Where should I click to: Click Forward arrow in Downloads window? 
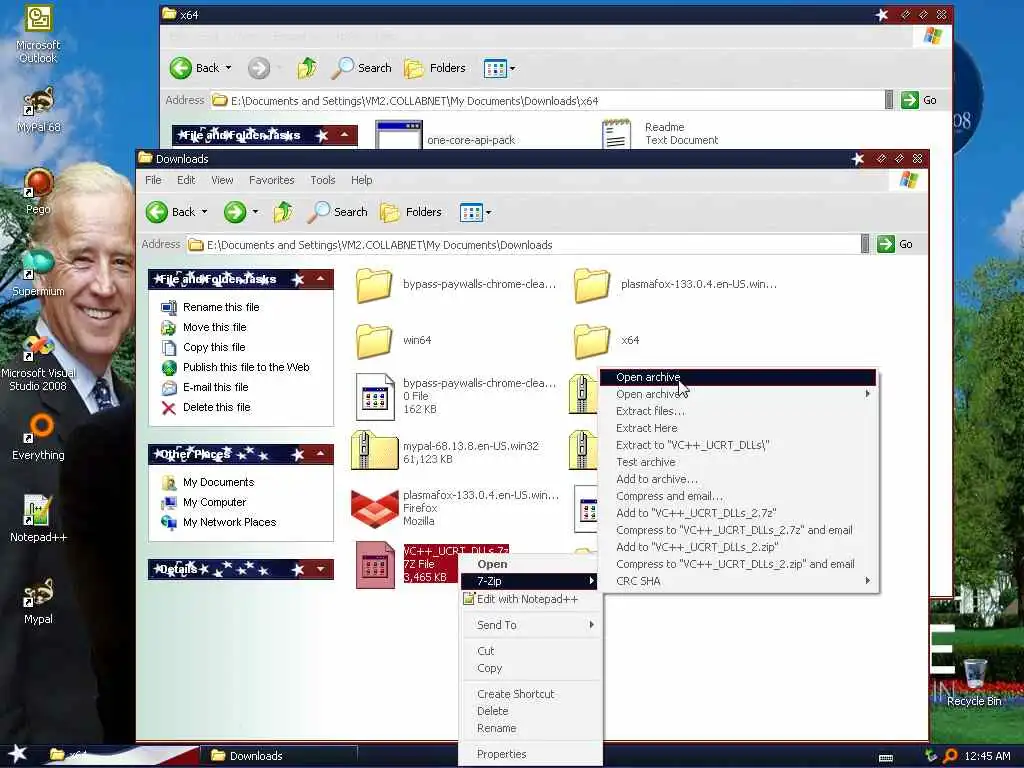pyautogui.click(x=235, y=212)
